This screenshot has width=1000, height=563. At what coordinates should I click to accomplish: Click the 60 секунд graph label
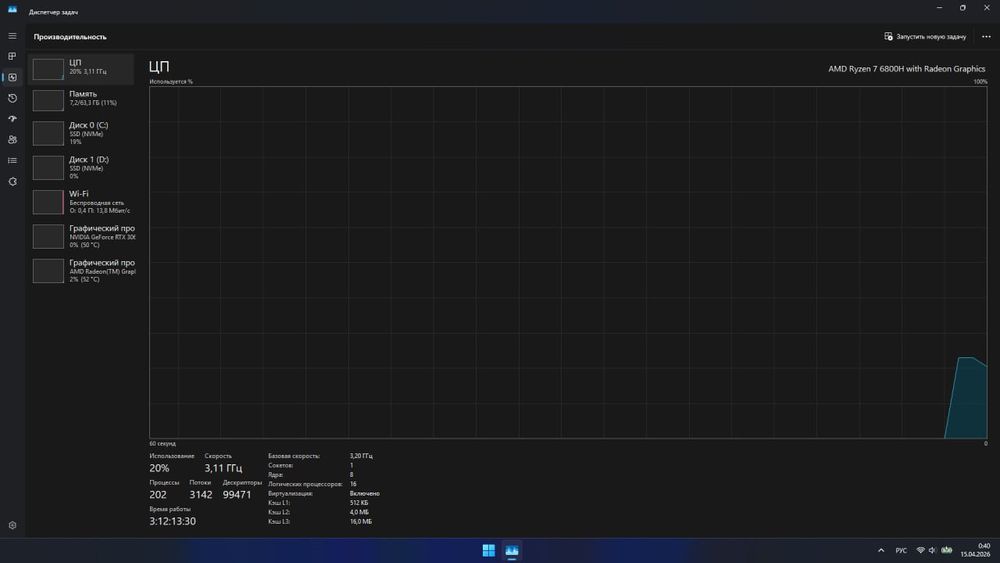(162, 443)
